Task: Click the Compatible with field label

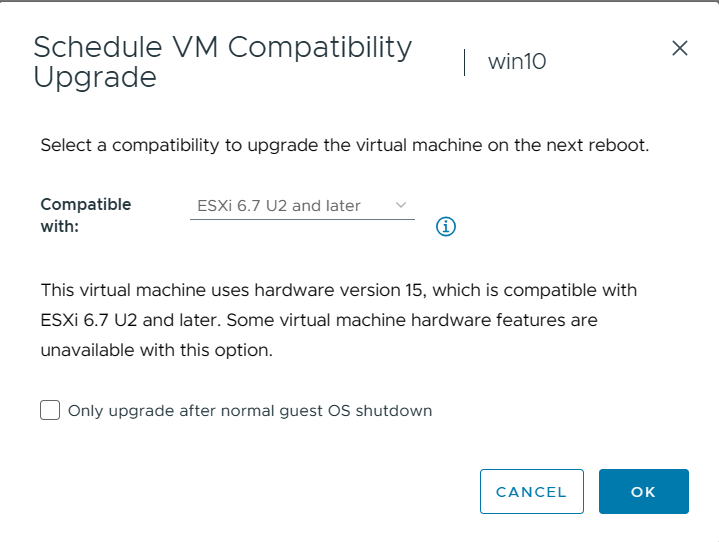Action: [85, 215]
